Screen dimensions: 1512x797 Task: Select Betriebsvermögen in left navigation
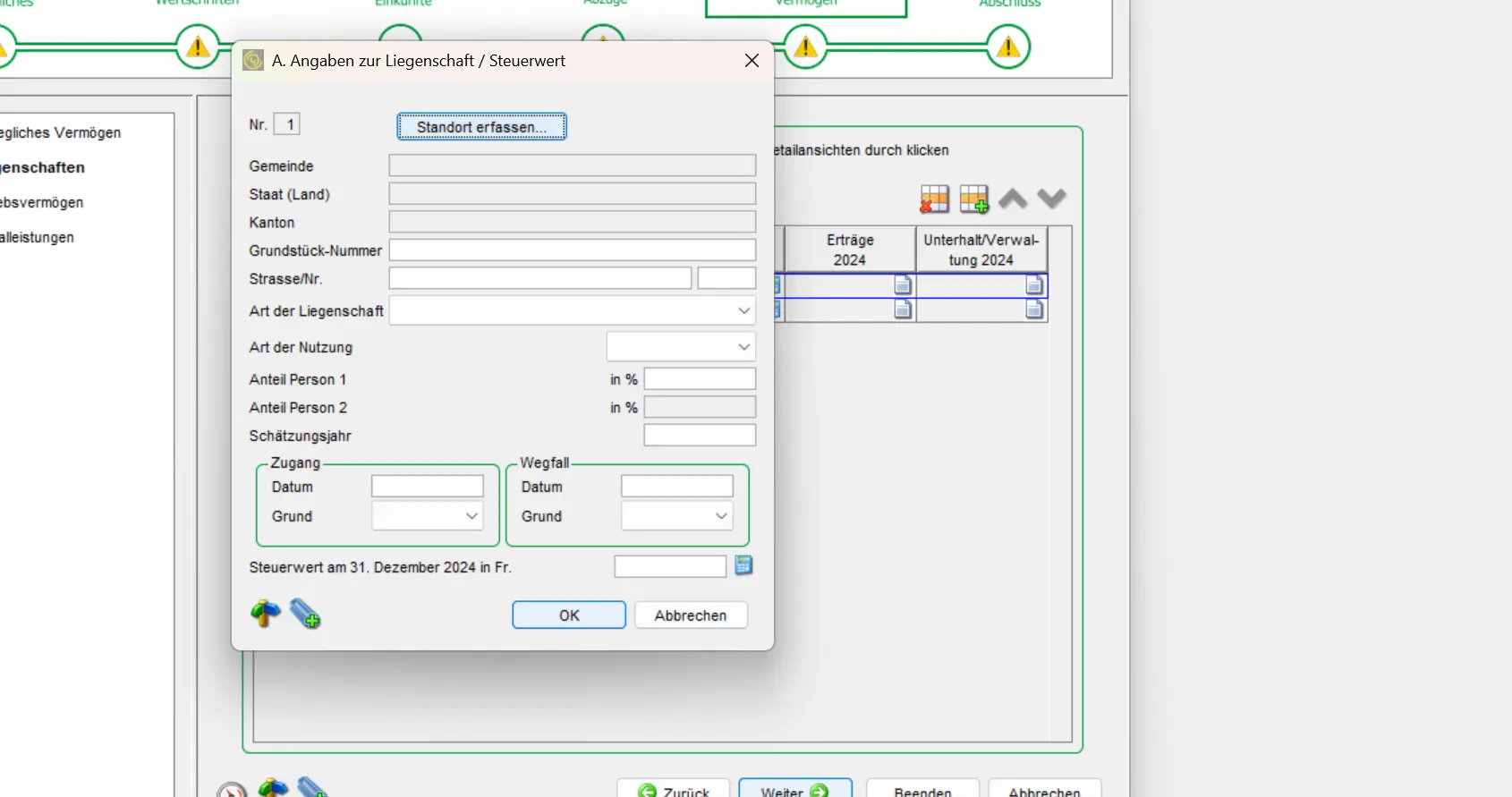tap(42, 202)
